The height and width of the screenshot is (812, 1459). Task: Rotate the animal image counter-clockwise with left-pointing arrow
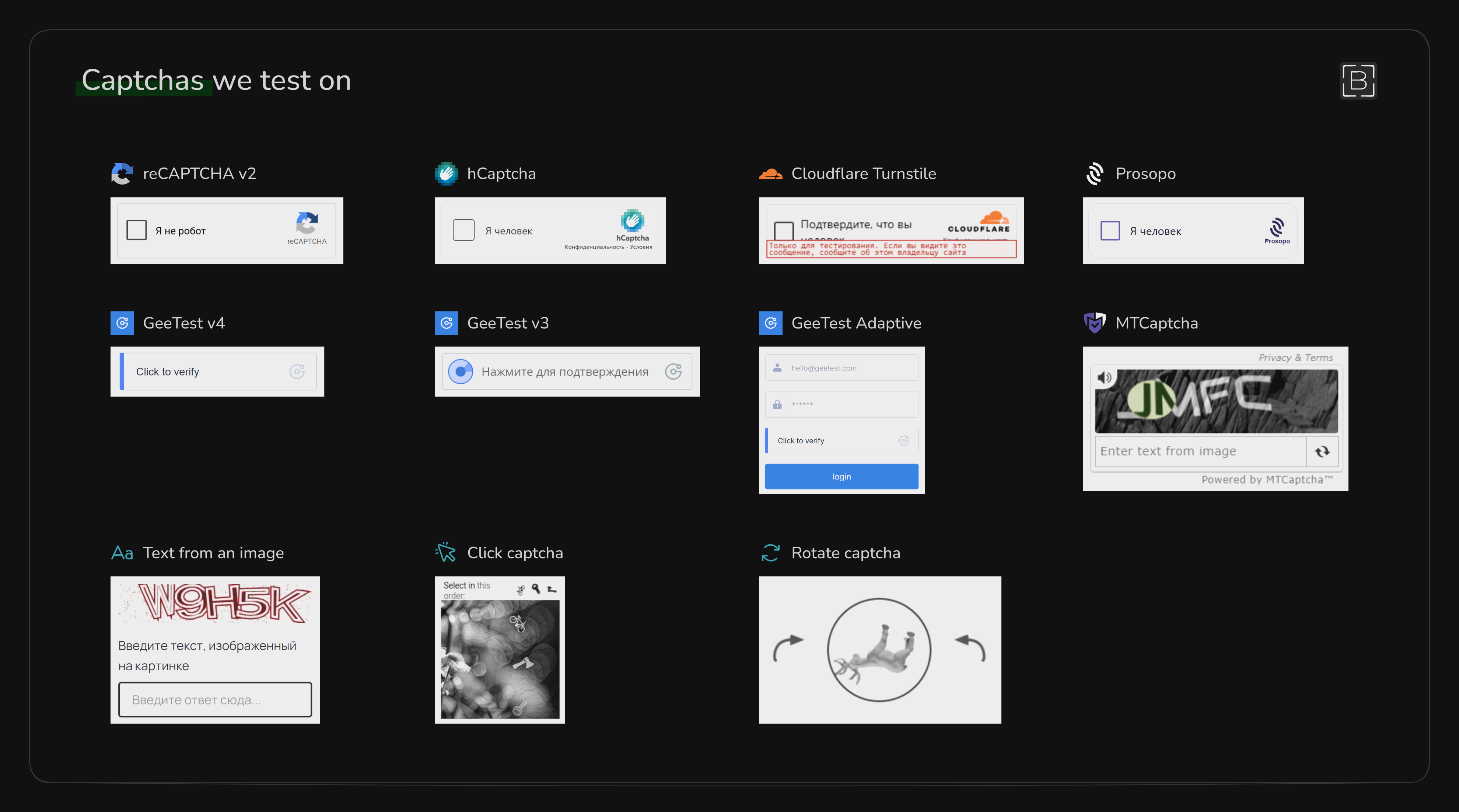click(x=971, y=648)
